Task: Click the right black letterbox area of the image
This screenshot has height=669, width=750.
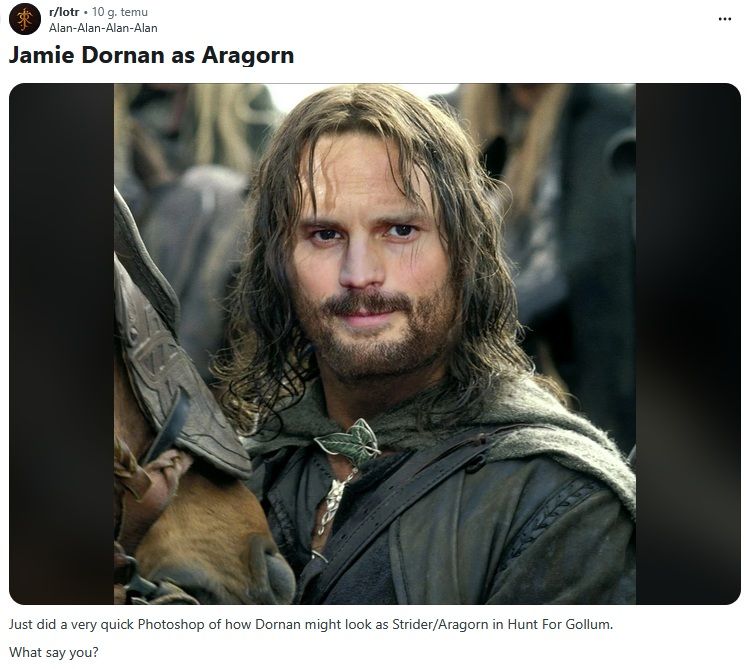Action: tap(688, 344)
